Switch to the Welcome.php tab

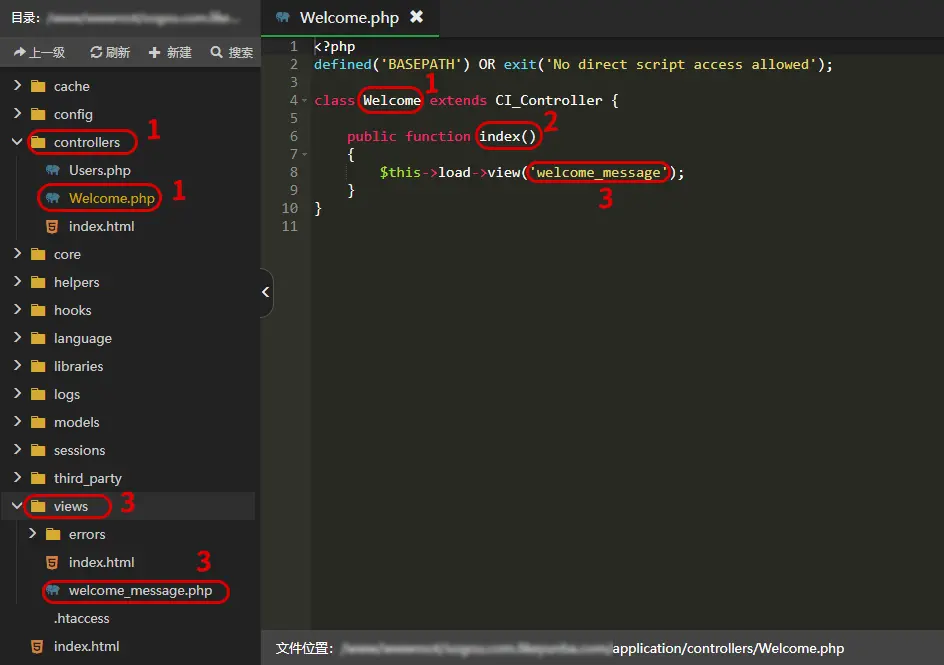(348, 18)
